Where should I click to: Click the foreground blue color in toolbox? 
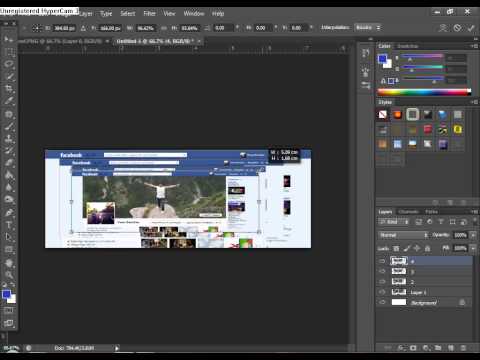pyautogui.click(x=6, y=294)
